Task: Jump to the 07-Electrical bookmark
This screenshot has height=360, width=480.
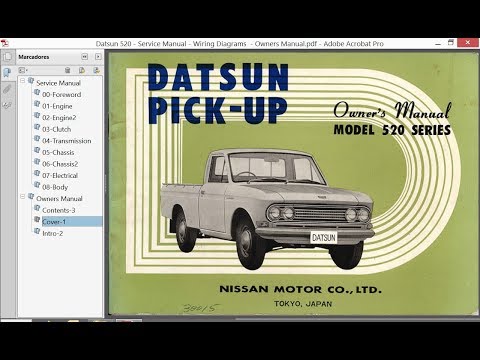Action: 60,176
